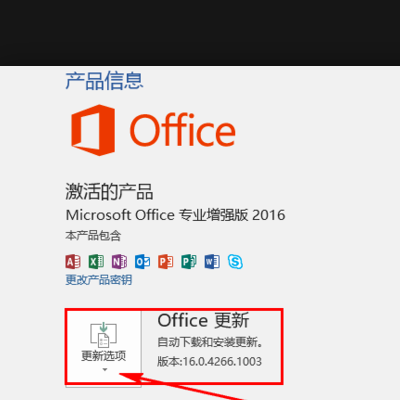Expand the arrow beneath 更新选项
Screen dimensions: 400x400
(x=105, y=369)
